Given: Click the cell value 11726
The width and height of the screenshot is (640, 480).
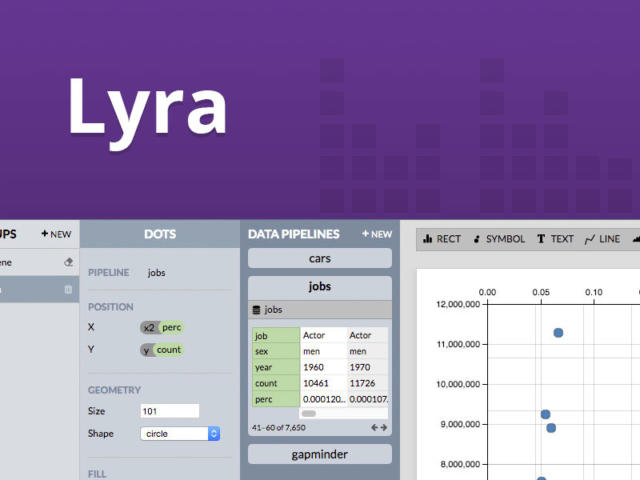Looking at the screenshot, I should tap(362, 383).
